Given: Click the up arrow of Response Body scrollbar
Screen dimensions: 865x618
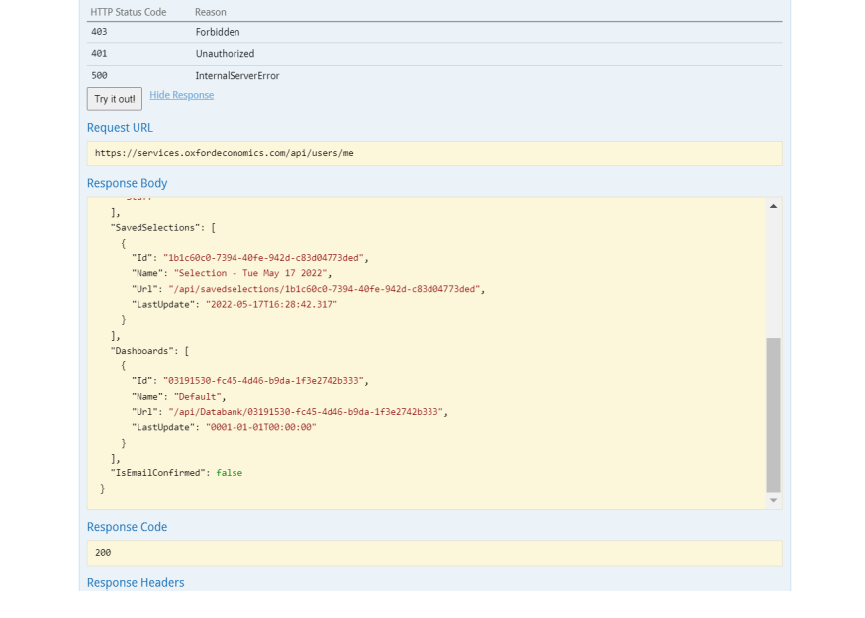Looking at the screenshot, I should [x=773, y=206].
